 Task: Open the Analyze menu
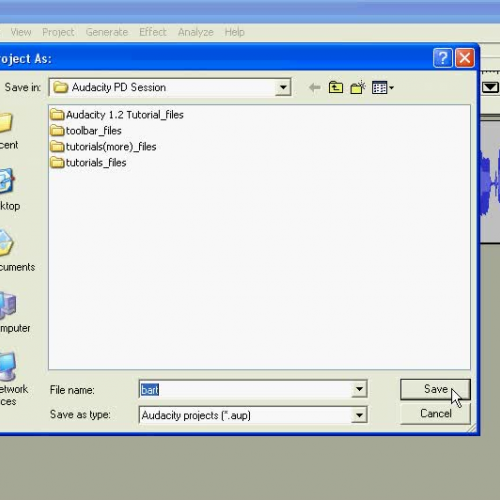(x=196, y=32)
